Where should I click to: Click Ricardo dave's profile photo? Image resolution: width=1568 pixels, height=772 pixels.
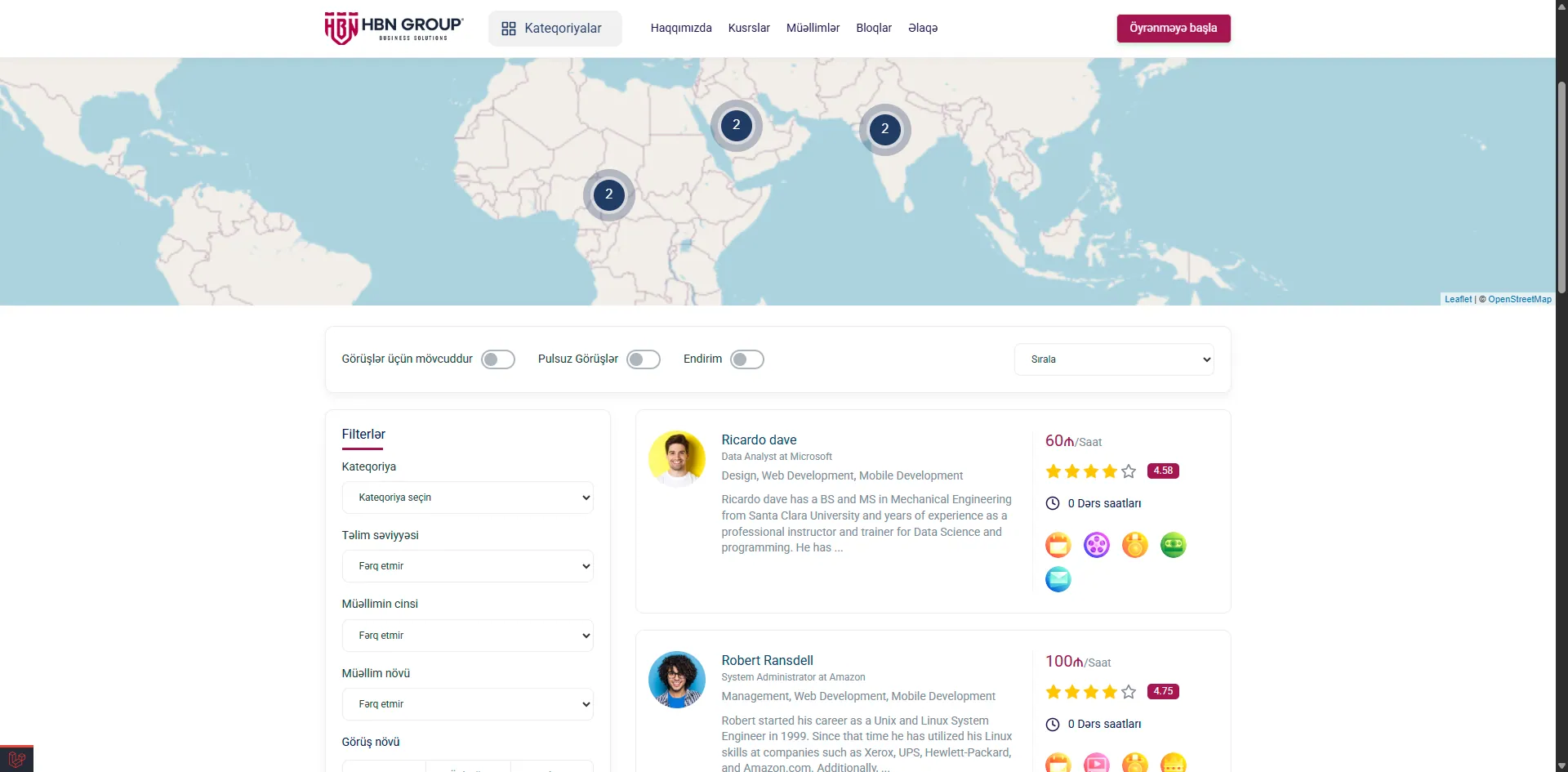click(x=677, y=459)
